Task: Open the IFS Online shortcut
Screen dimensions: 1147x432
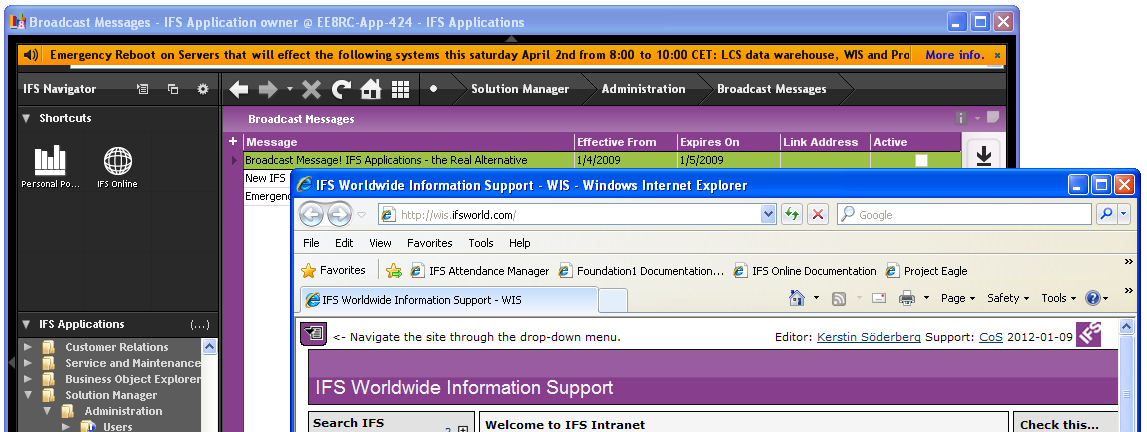Action: [117, 167]
